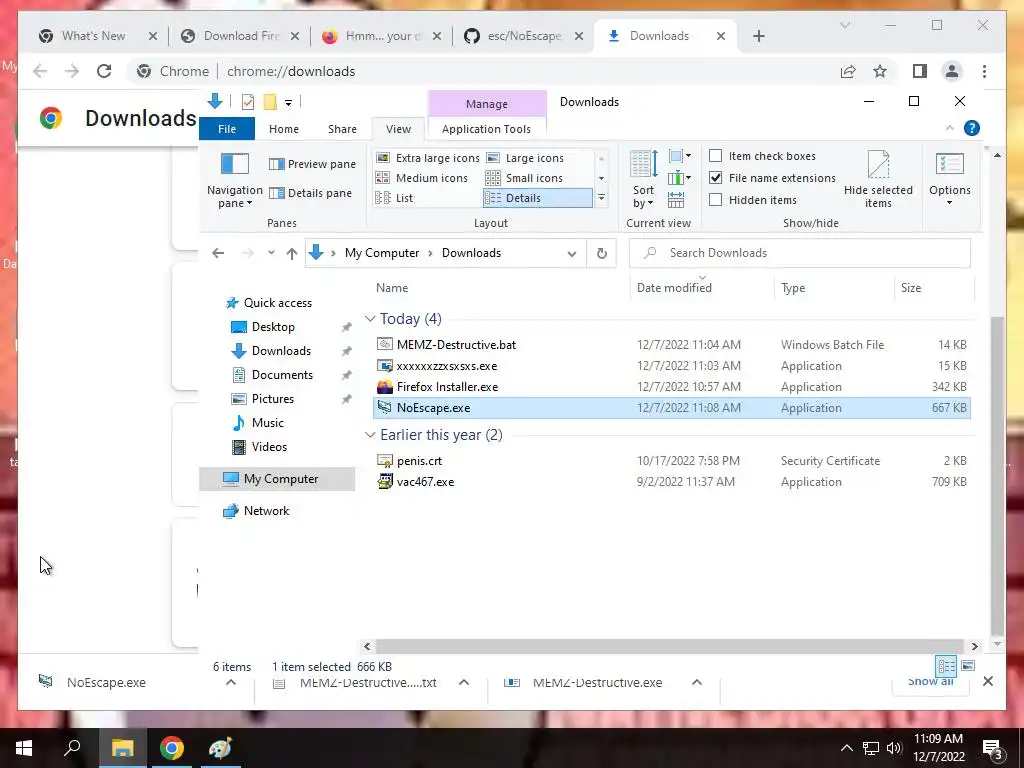Open Chrome side panel icon

(x=920, y=71)
